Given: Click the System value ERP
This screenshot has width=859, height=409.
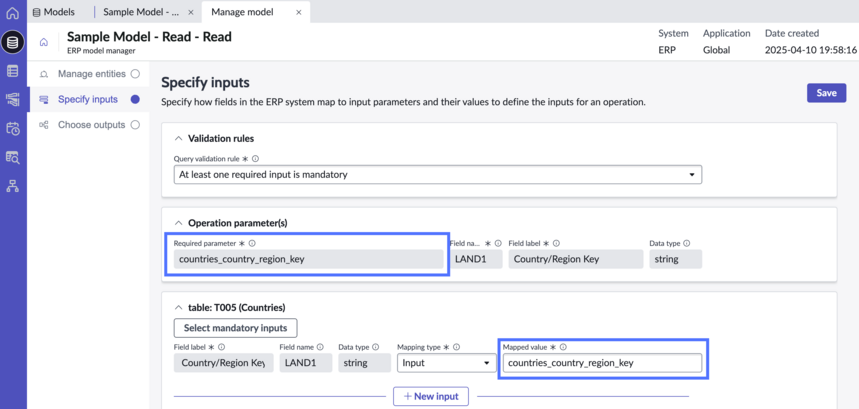Looking at the screenshot, I should point(667,50).
